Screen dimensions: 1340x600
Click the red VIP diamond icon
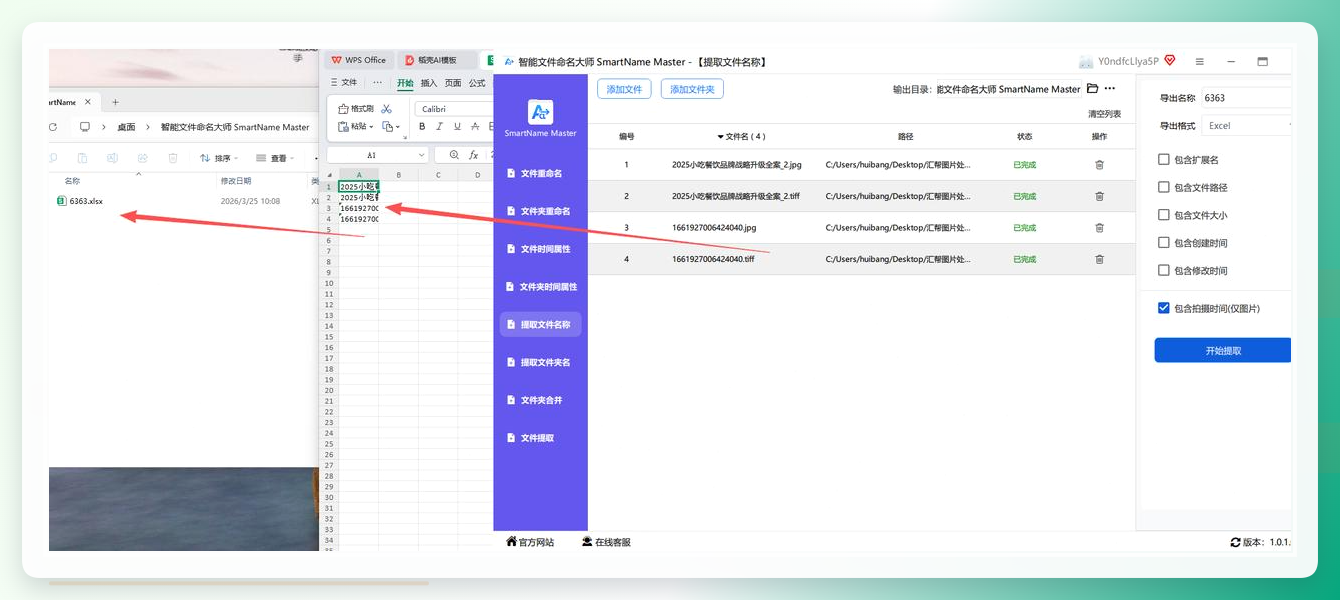[x=1169, y=60]
